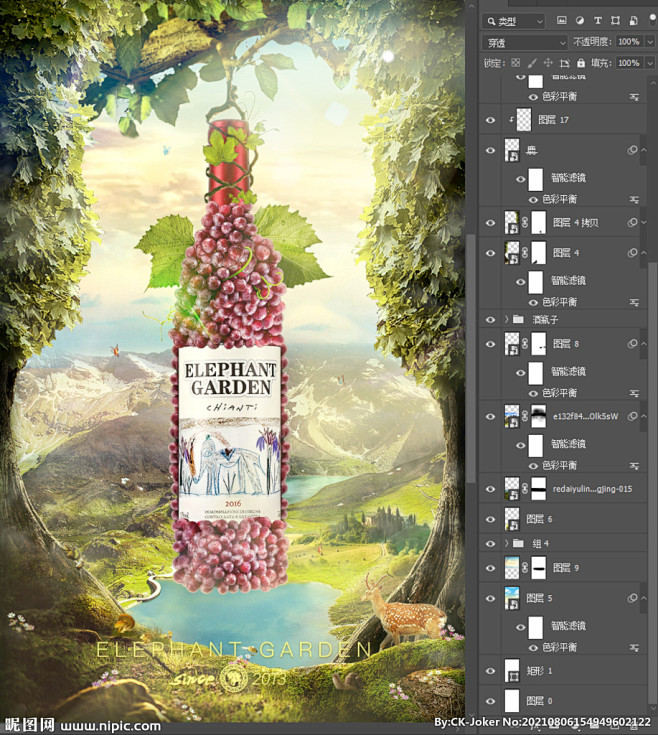Select the 图层 17 layer

(x=562, y=120)
